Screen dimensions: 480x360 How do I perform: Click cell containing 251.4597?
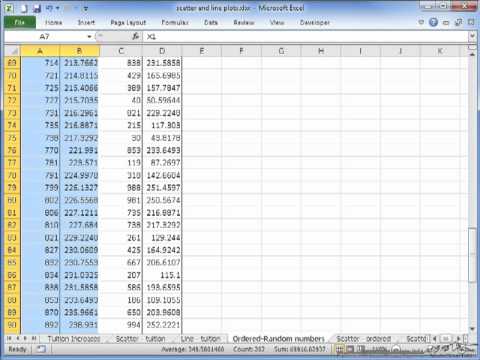(162, 188)
